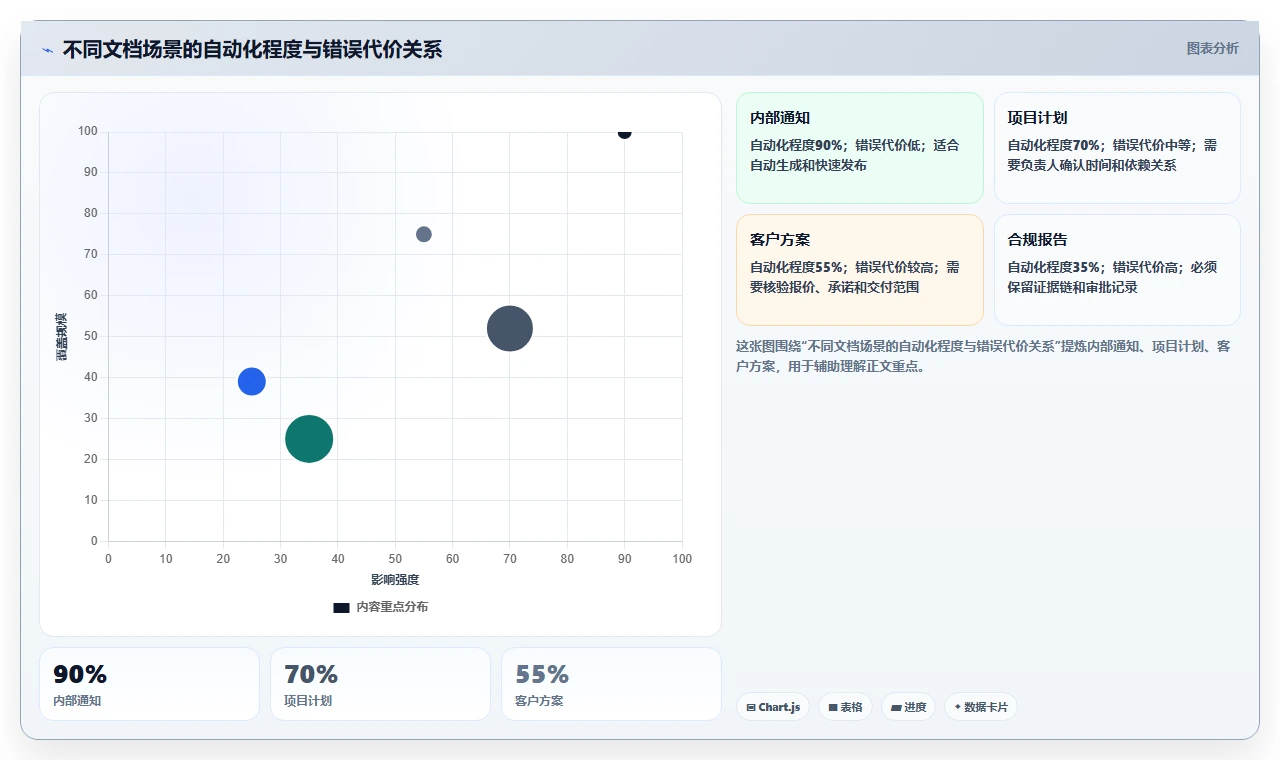Click the 表格 tag chip
This screenshot has height=760, width=1280.
pyautogui.click(x=845, y=707)
